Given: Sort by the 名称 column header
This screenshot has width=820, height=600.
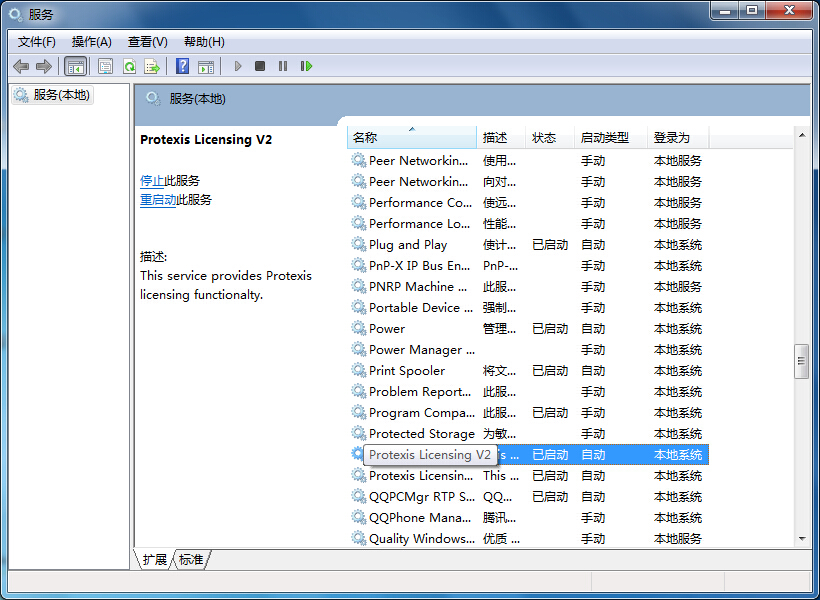Looking at the screenshot, I should [x=412, y=138].
